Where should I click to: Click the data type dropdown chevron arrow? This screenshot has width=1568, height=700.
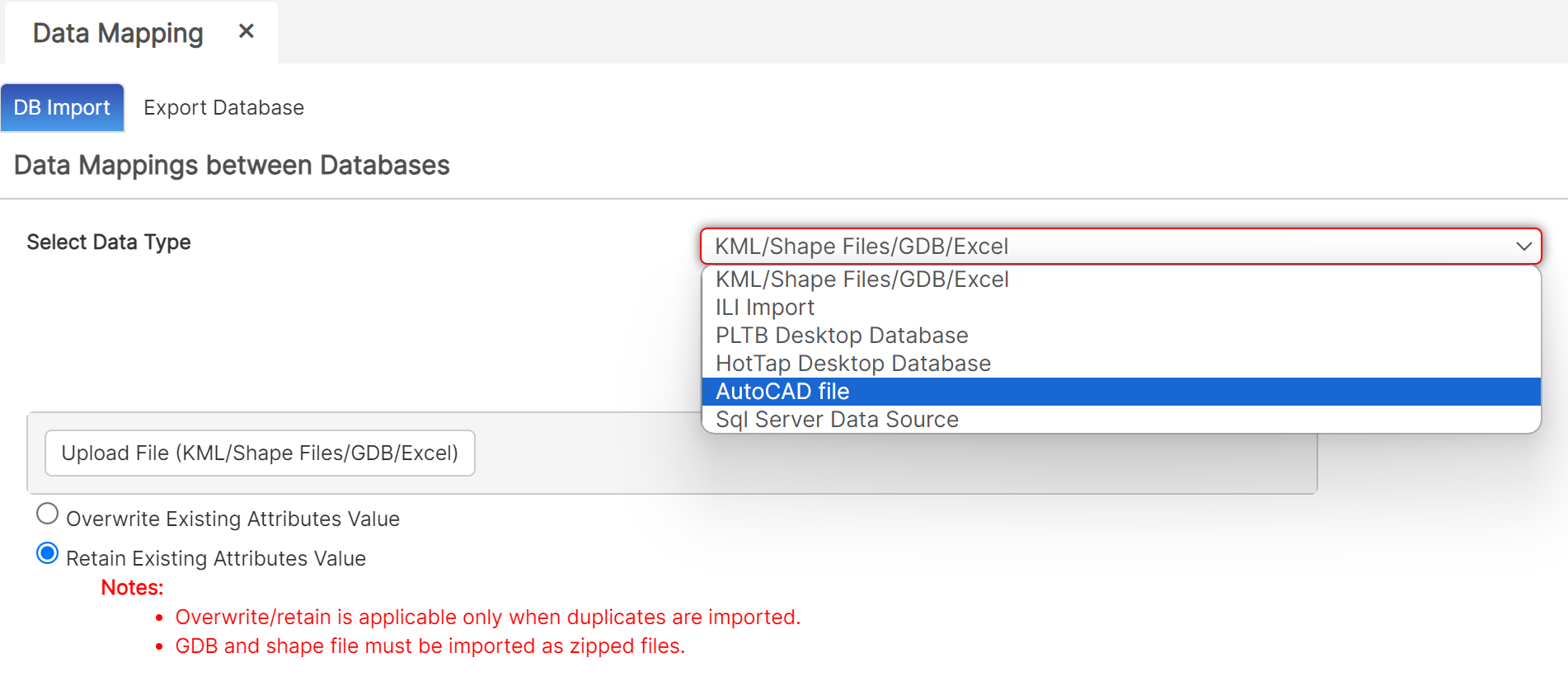click(x=1523, y=247)
